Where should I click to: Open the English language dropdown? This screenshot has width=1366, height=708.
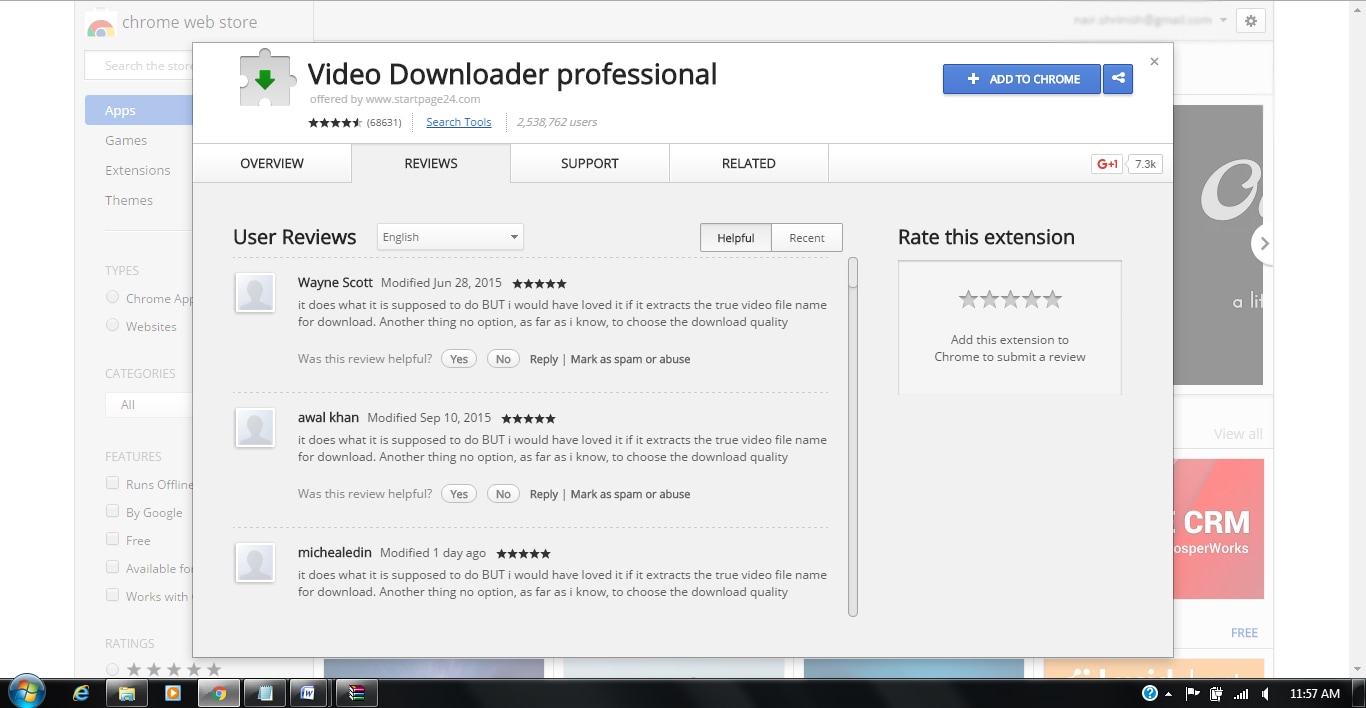[450, 237]
